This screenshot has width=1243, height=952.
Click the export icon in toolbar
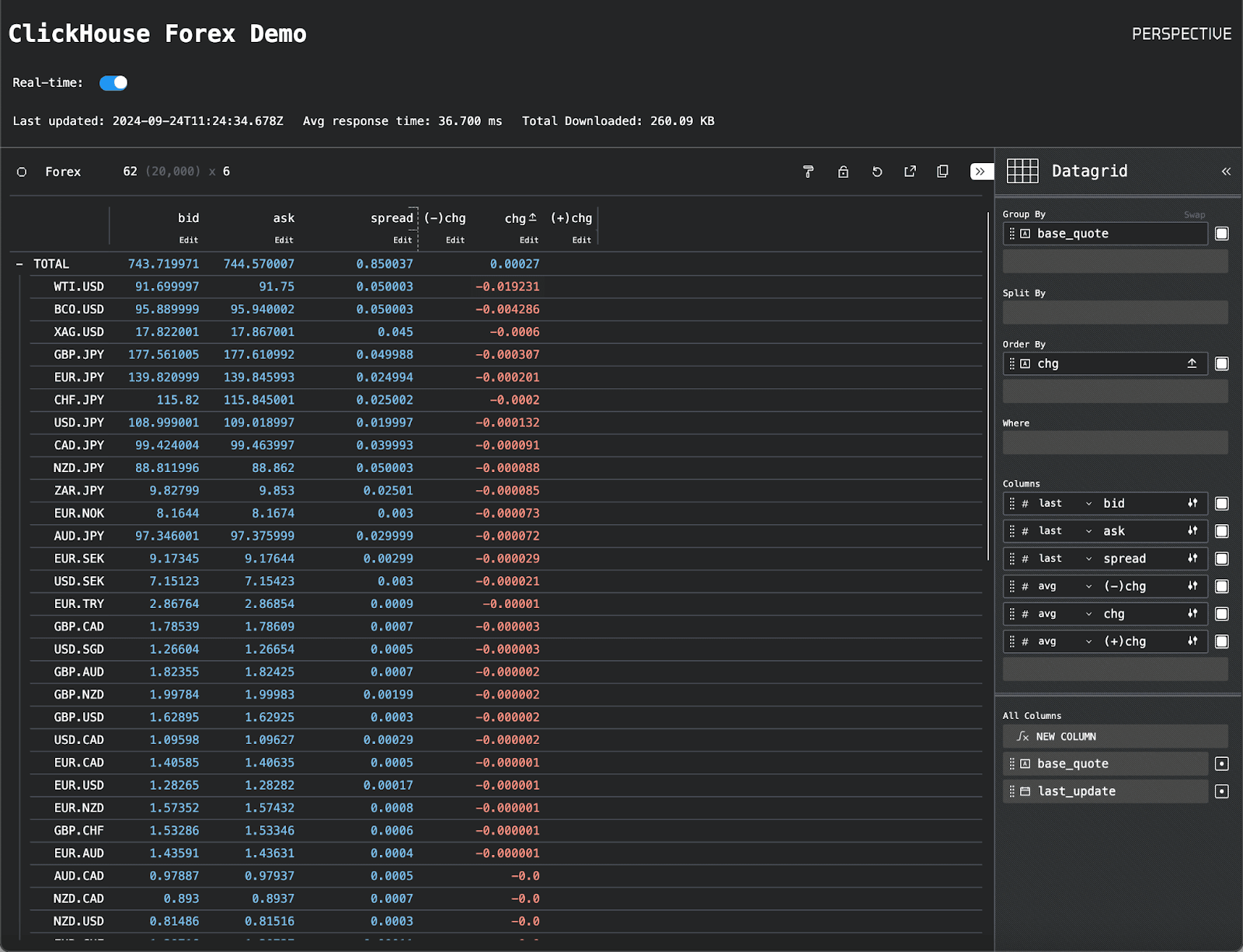[910, 172]
